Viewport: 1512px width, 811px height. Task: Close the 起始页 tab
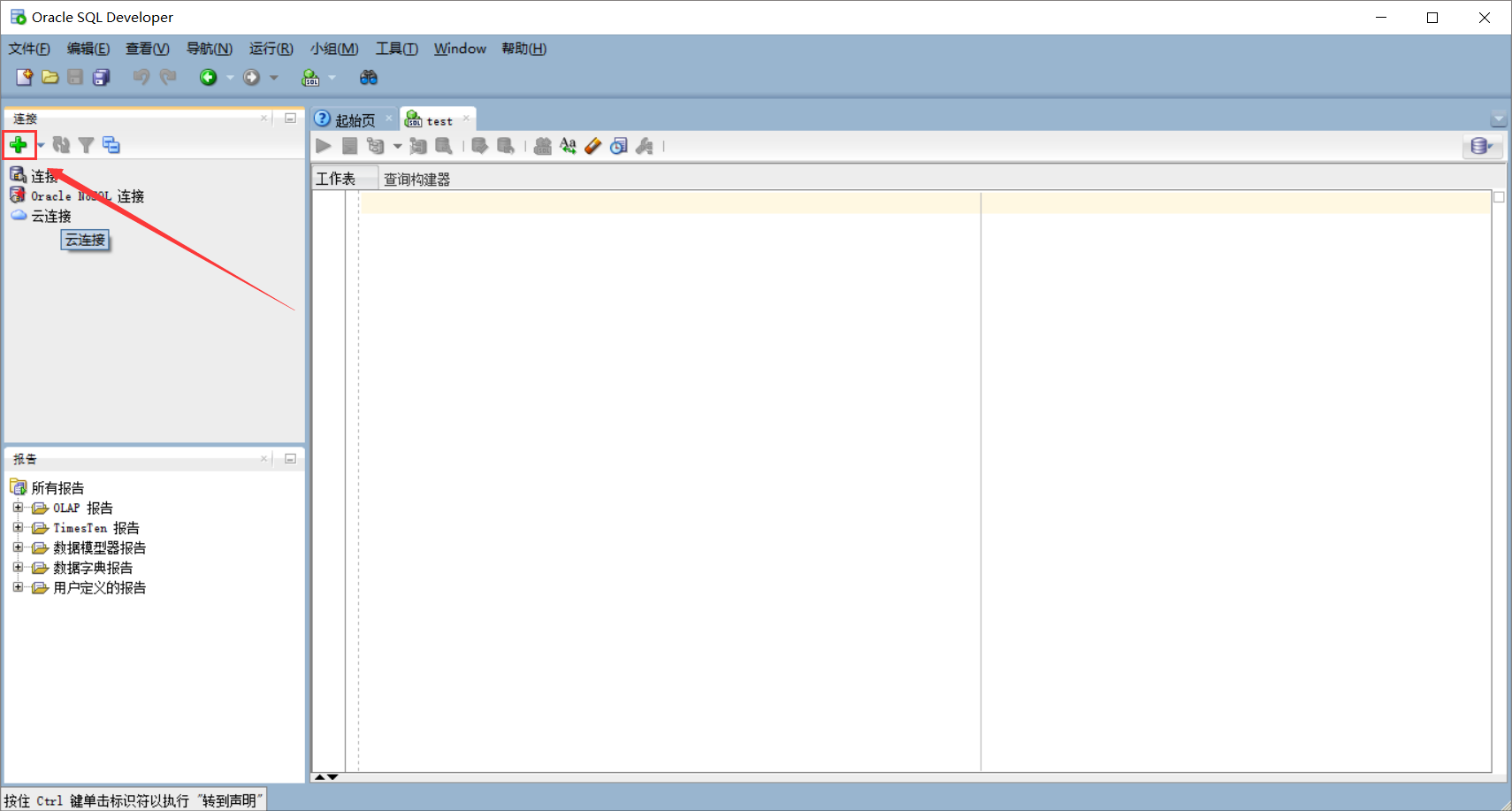click(388, 118)
